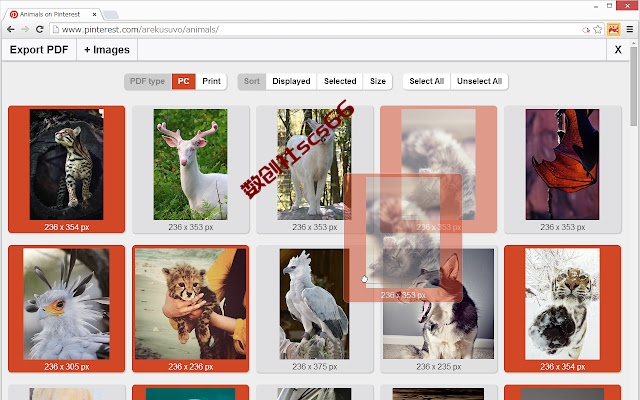
Task: Close the export panel with X
Action: point(618,50)
